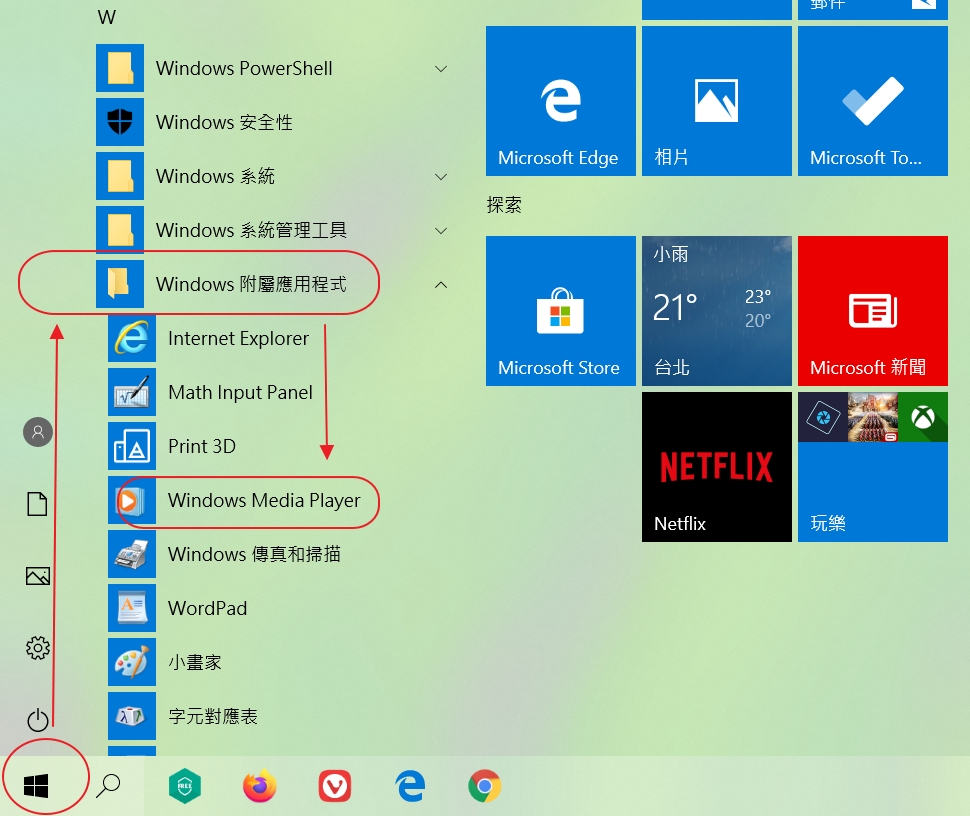This screenshot has height=816, width=970.
Task: Click the 探索 tile group heading
Action: (504, 205)
